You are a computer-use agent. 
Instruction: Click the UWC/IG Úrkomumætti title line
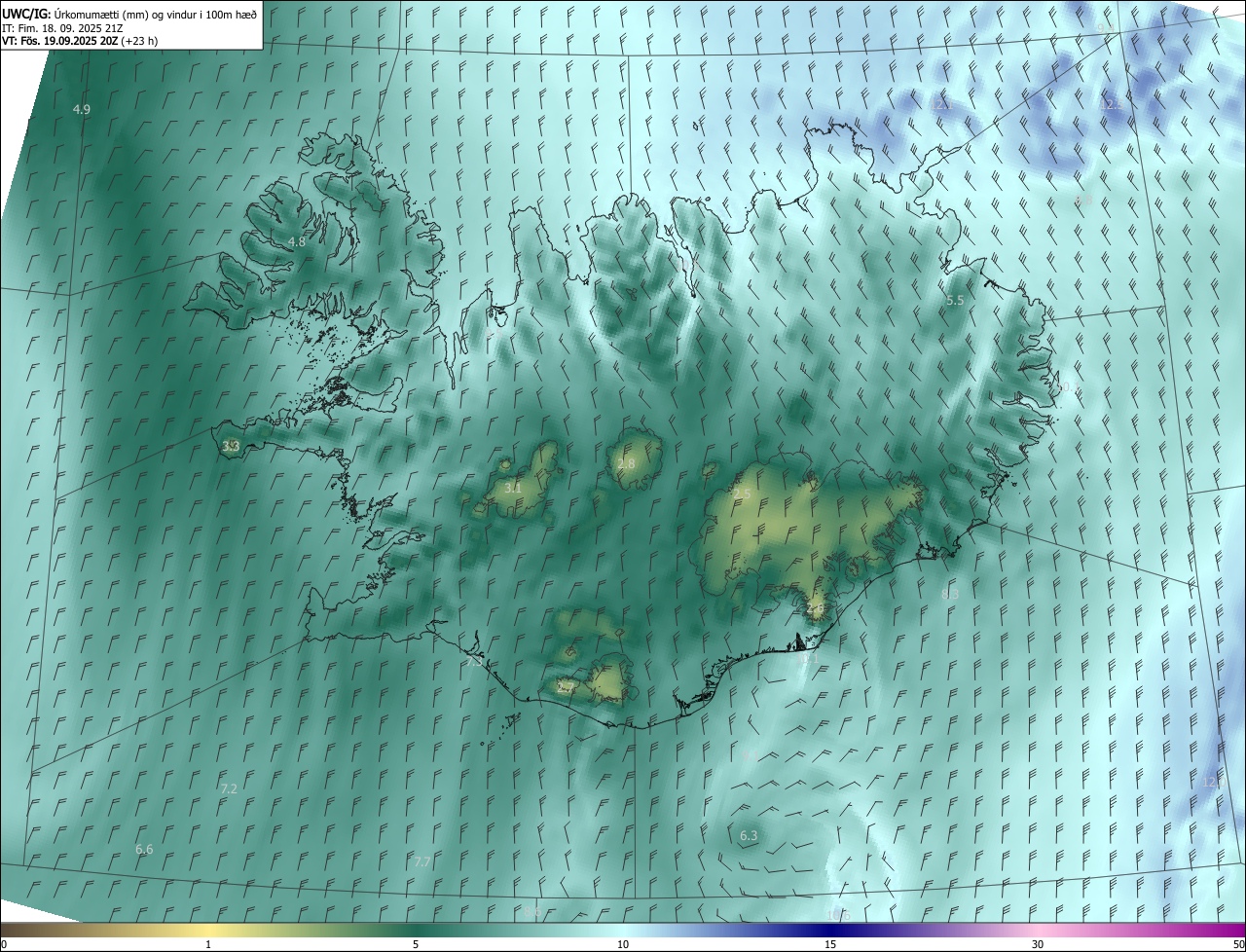(129, 13)
